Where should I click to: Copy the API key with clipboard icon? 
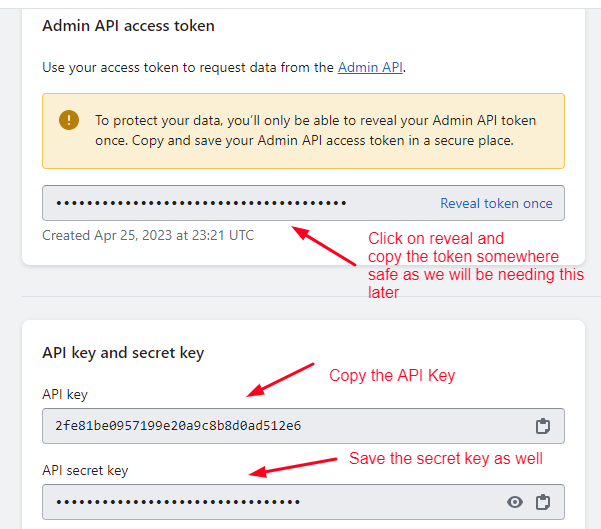tap(543, 426)
